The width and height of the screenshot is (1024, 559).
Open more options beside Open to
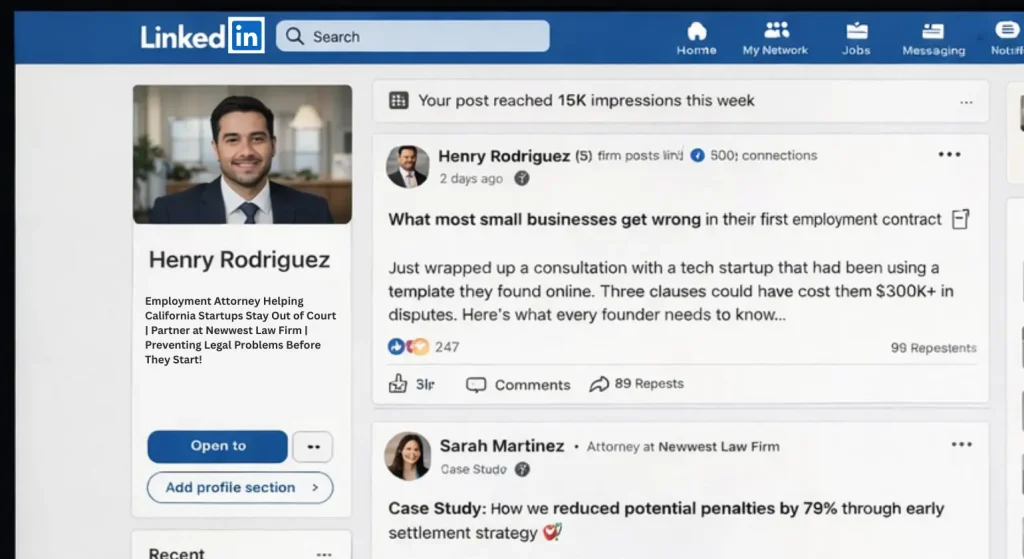[313, 447]
